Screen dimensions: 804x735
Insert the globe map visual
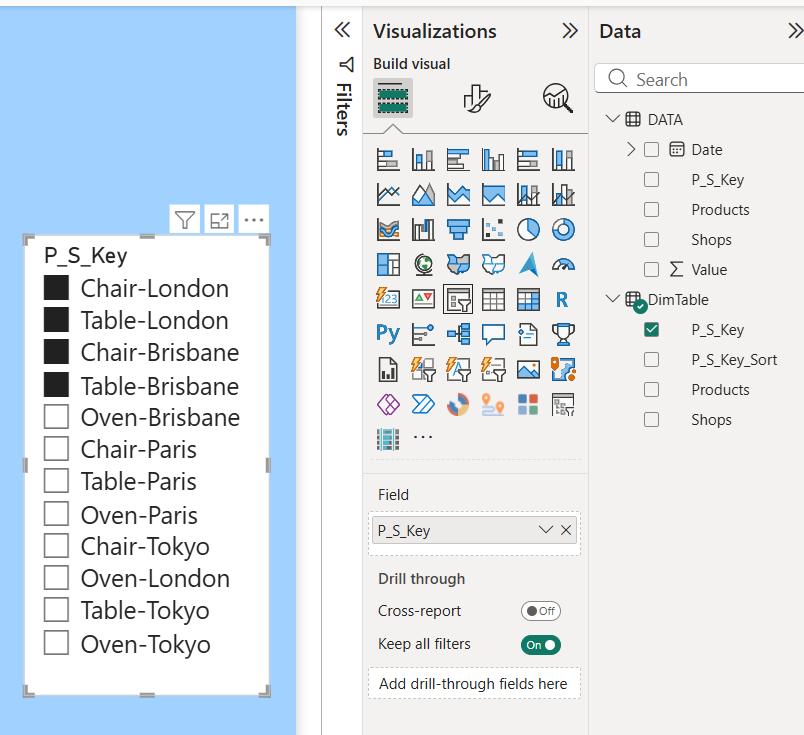click(x=423, y=265)
